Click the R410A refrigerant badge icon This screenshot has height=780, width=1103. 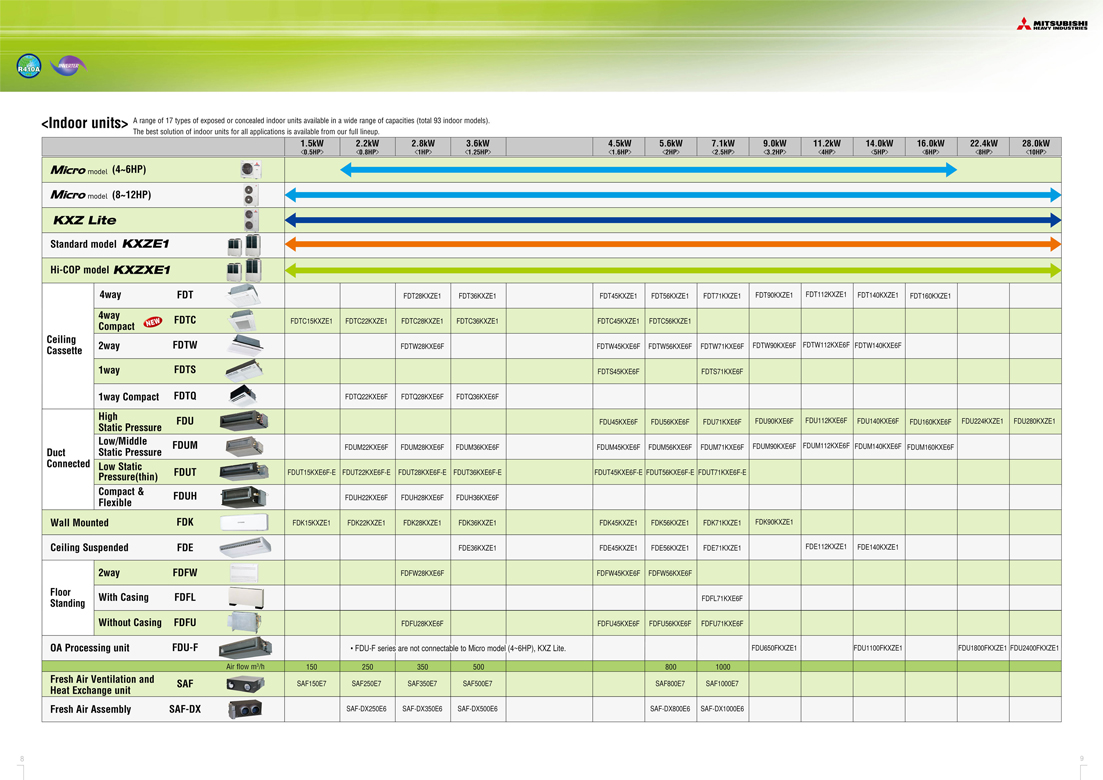(x=29, y=67)
